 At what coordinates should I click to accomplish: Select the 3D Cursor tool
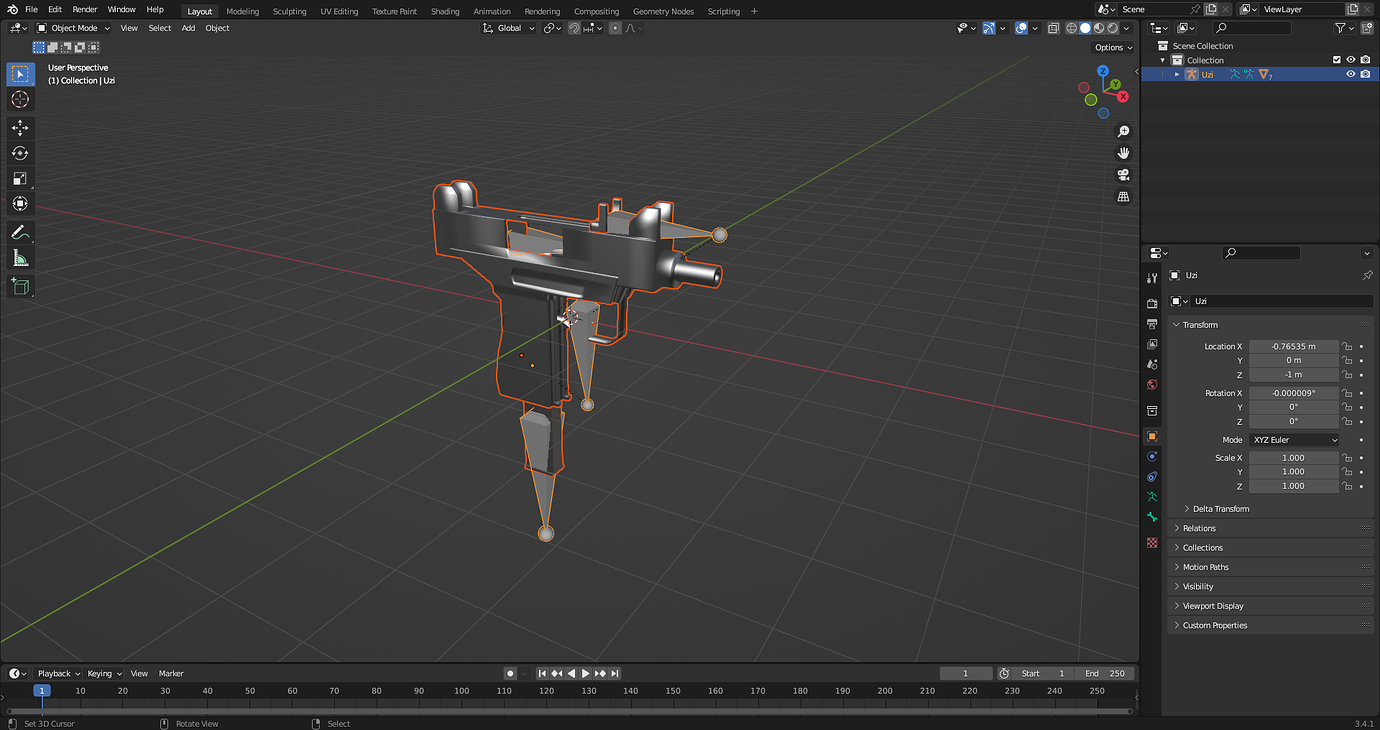click(x=20, y=99)
